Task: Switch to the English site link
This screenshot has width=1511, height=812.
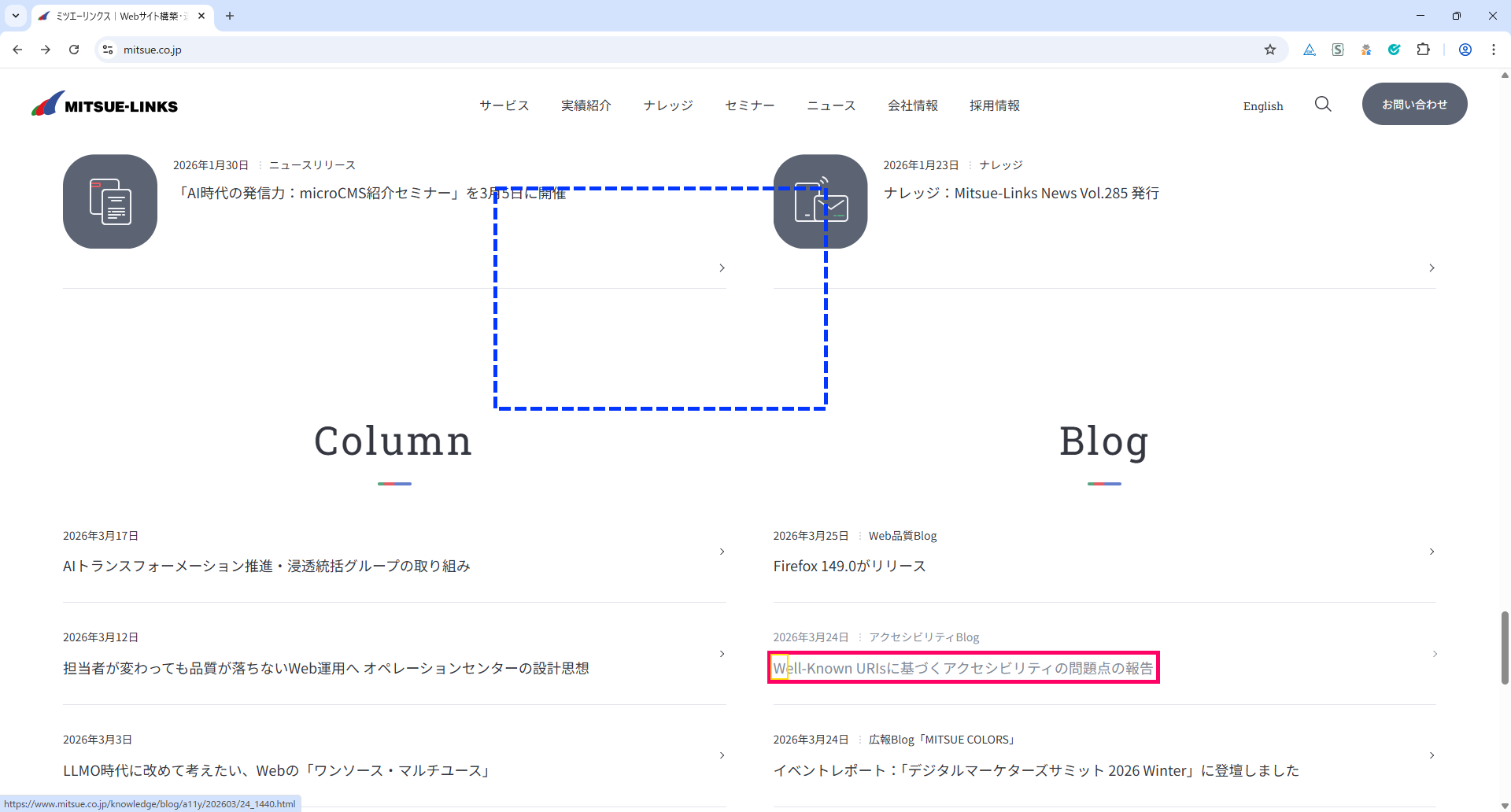Action: 1262,106
